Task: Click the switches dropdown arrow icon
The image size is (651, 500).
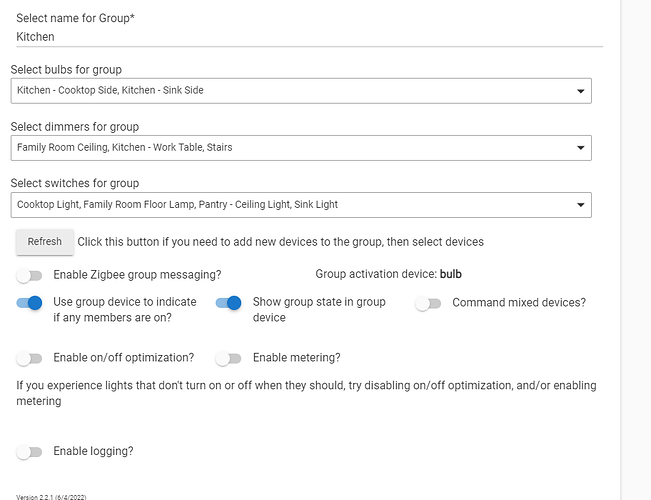Action: (x=580, y=205)
